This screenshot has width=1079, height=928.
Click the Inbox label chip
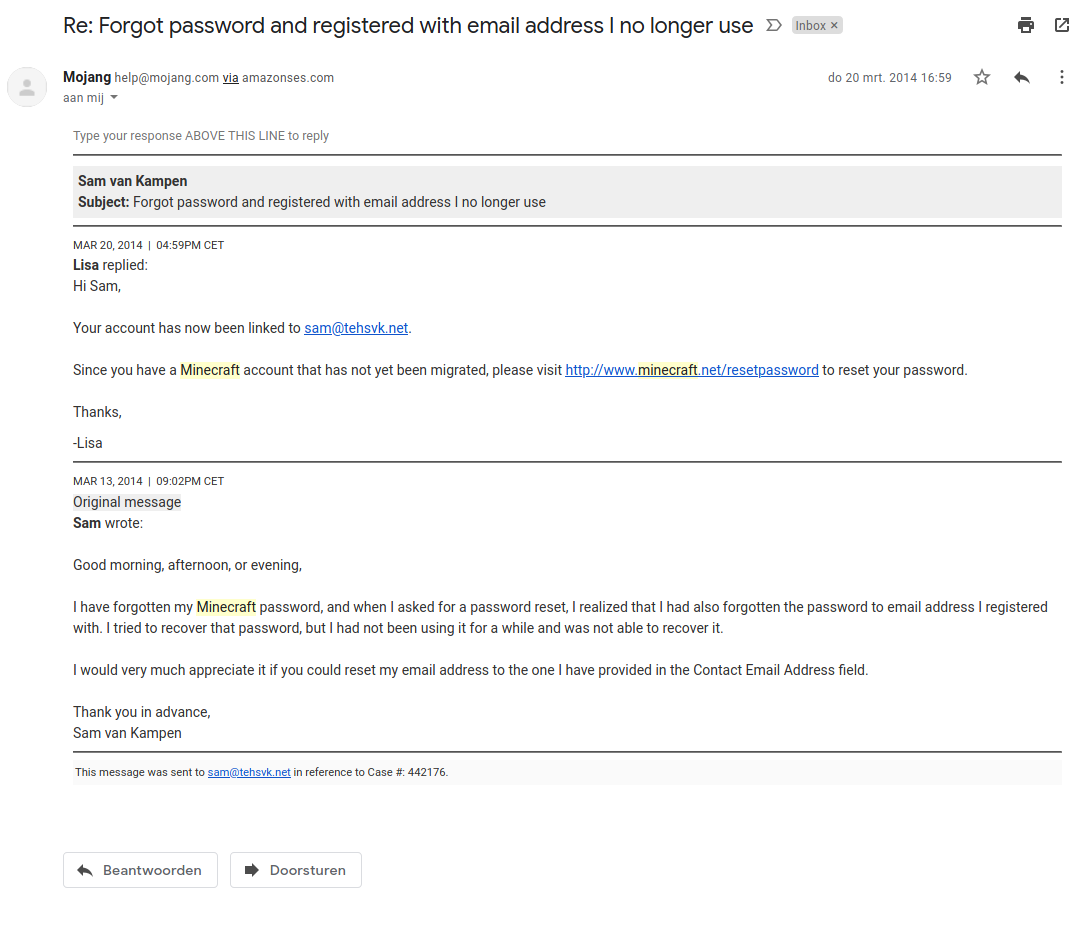click(810, 26)
